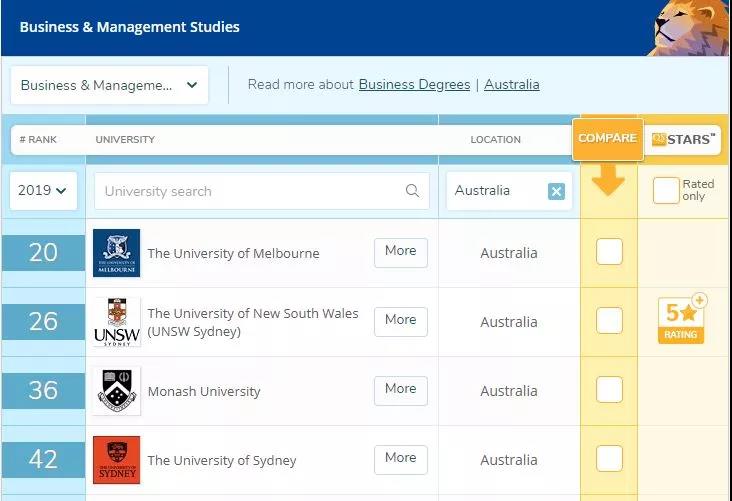Click rank number 26
732x501 pixels.
coord(43,322)
